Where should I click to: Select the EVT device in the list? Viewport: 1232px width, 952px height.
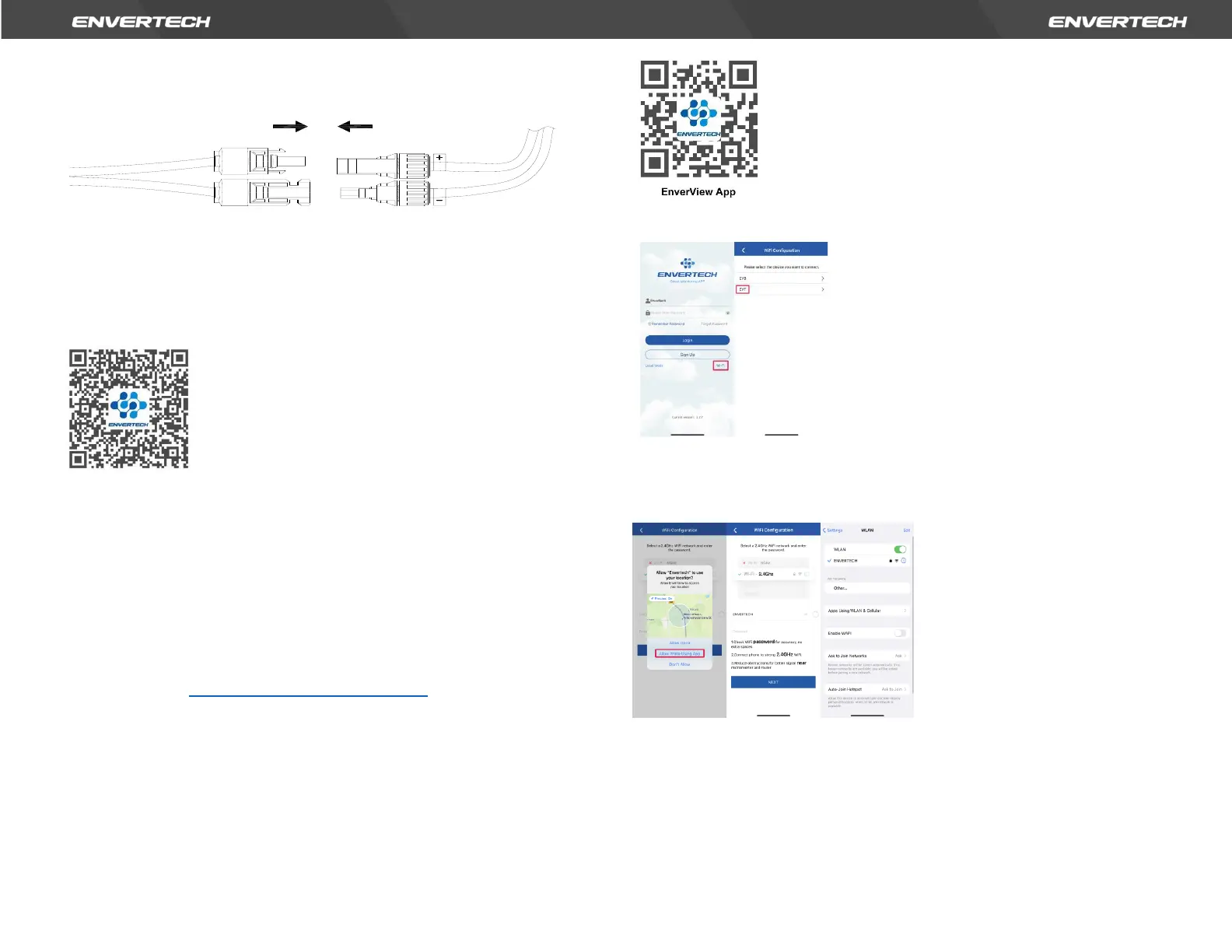(x=780, y=289)
